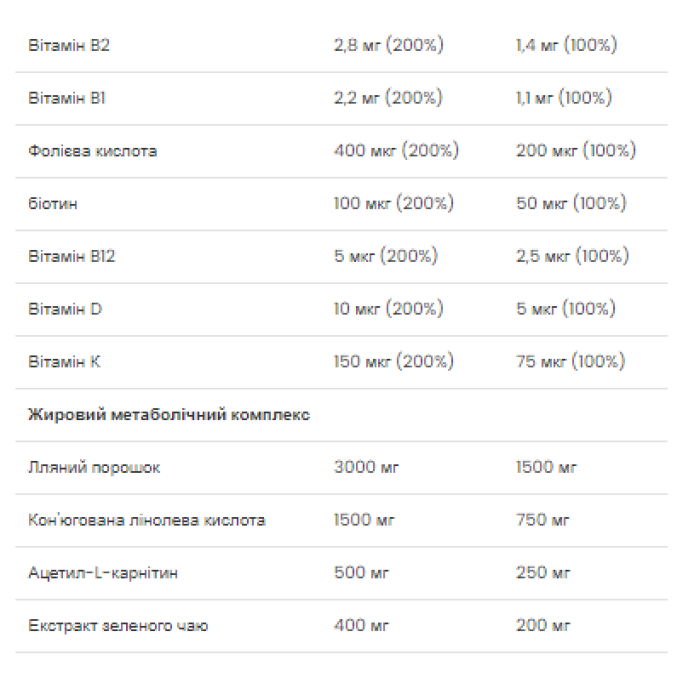Screen dimensions: 700x700
Task: Select the 75 мкг (100%) cell
Action: coord(570,362)
